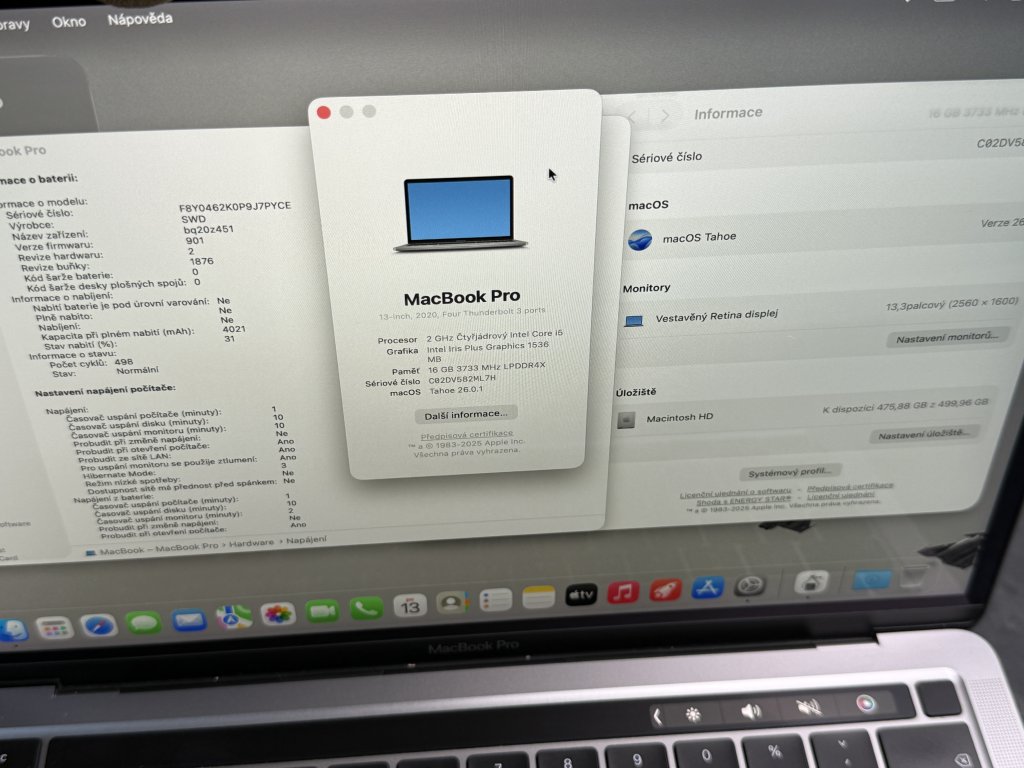Click the device name value bq20z451
The width and height of the screenshot is (1024, 768).
[x=208, y=229]
